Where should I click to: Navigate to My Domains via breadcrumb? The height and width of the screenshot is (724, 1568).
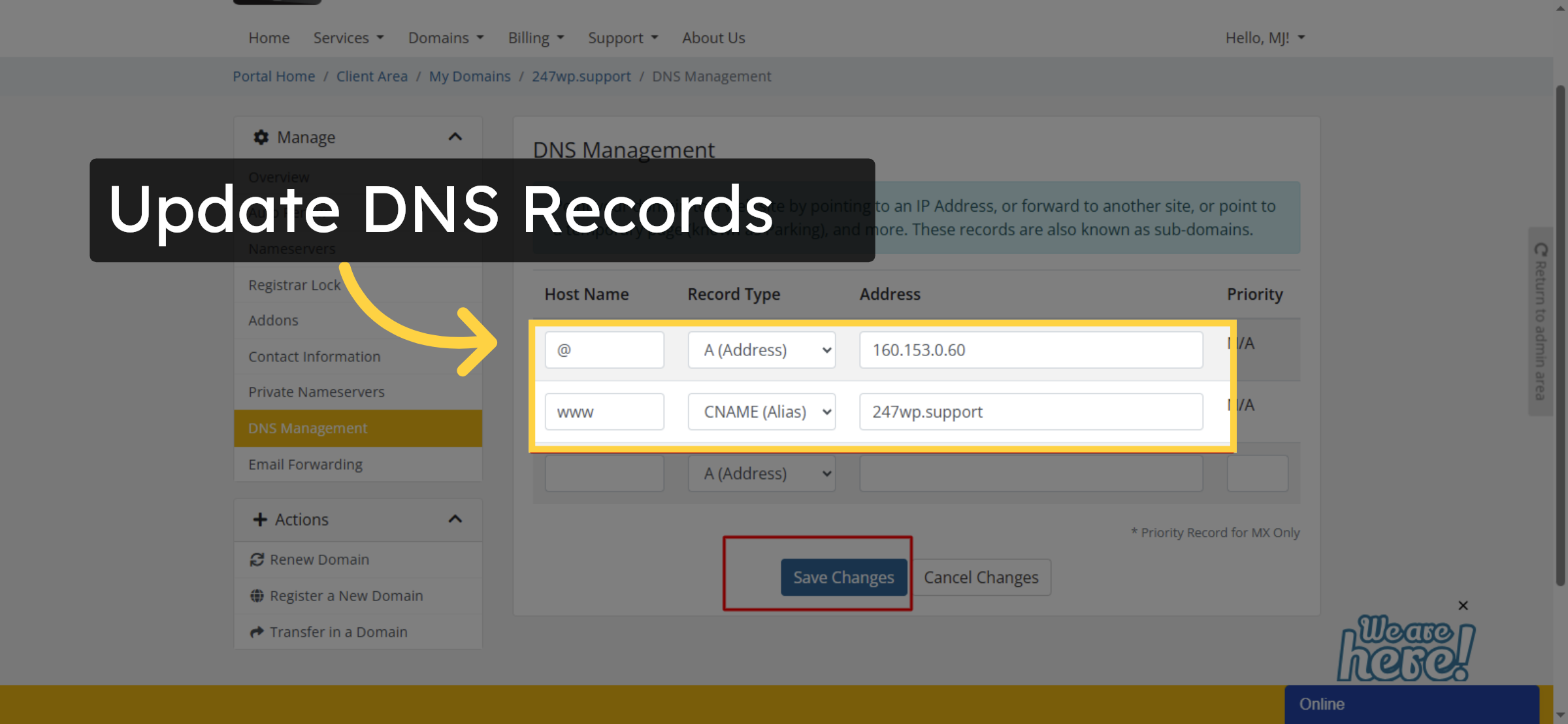pos(470,76)
